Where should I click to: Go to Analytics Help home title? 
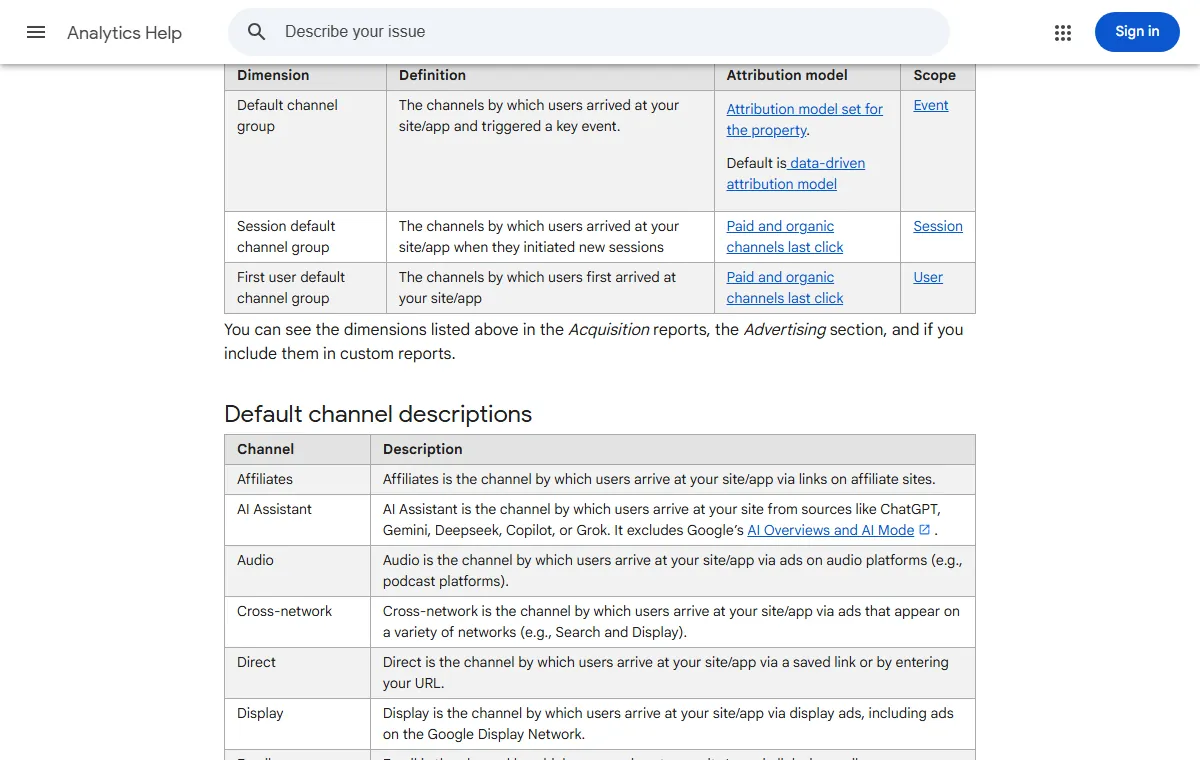coord(124,33)
